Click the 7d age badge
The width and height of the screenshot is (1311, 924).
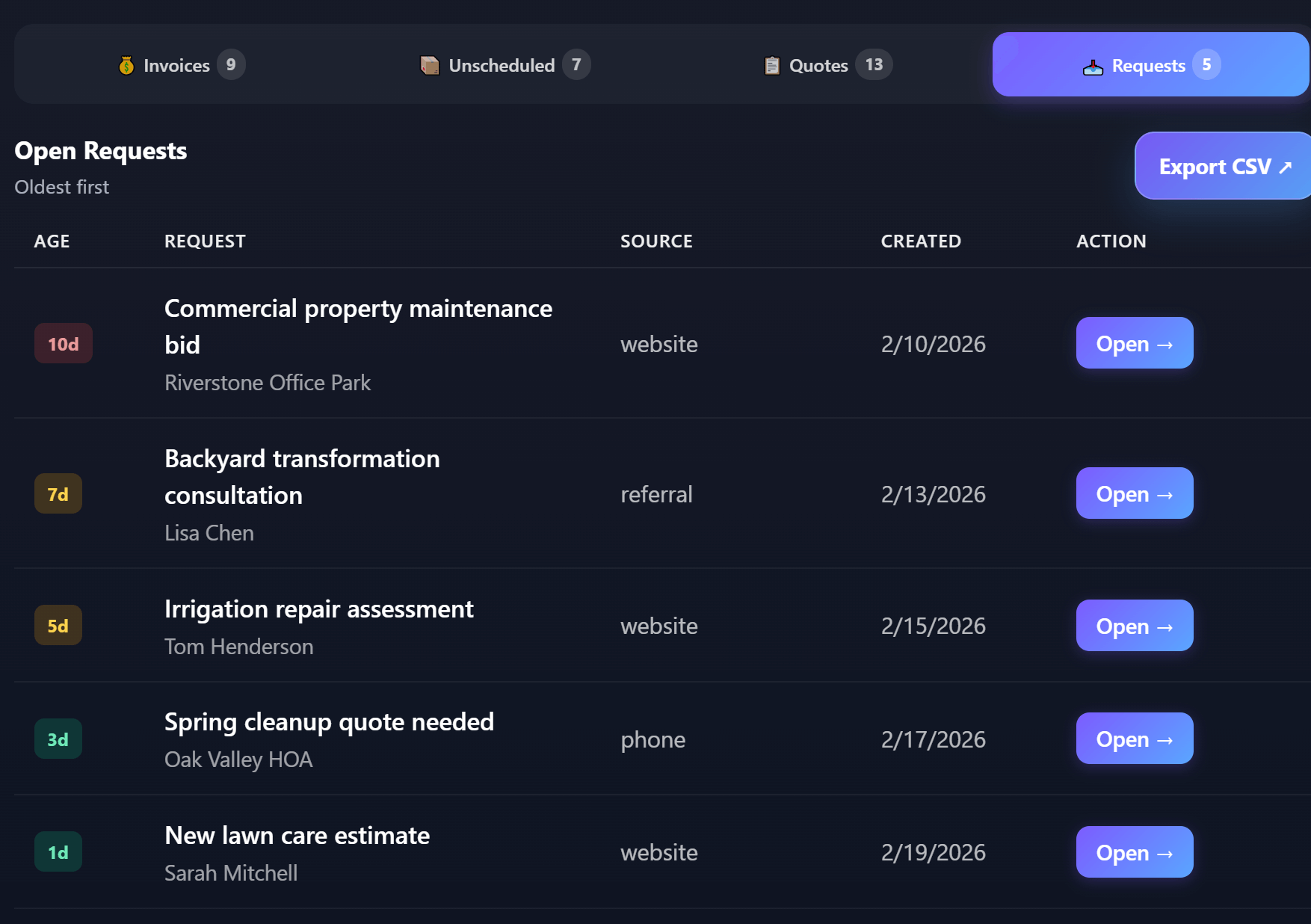[58, 494]
